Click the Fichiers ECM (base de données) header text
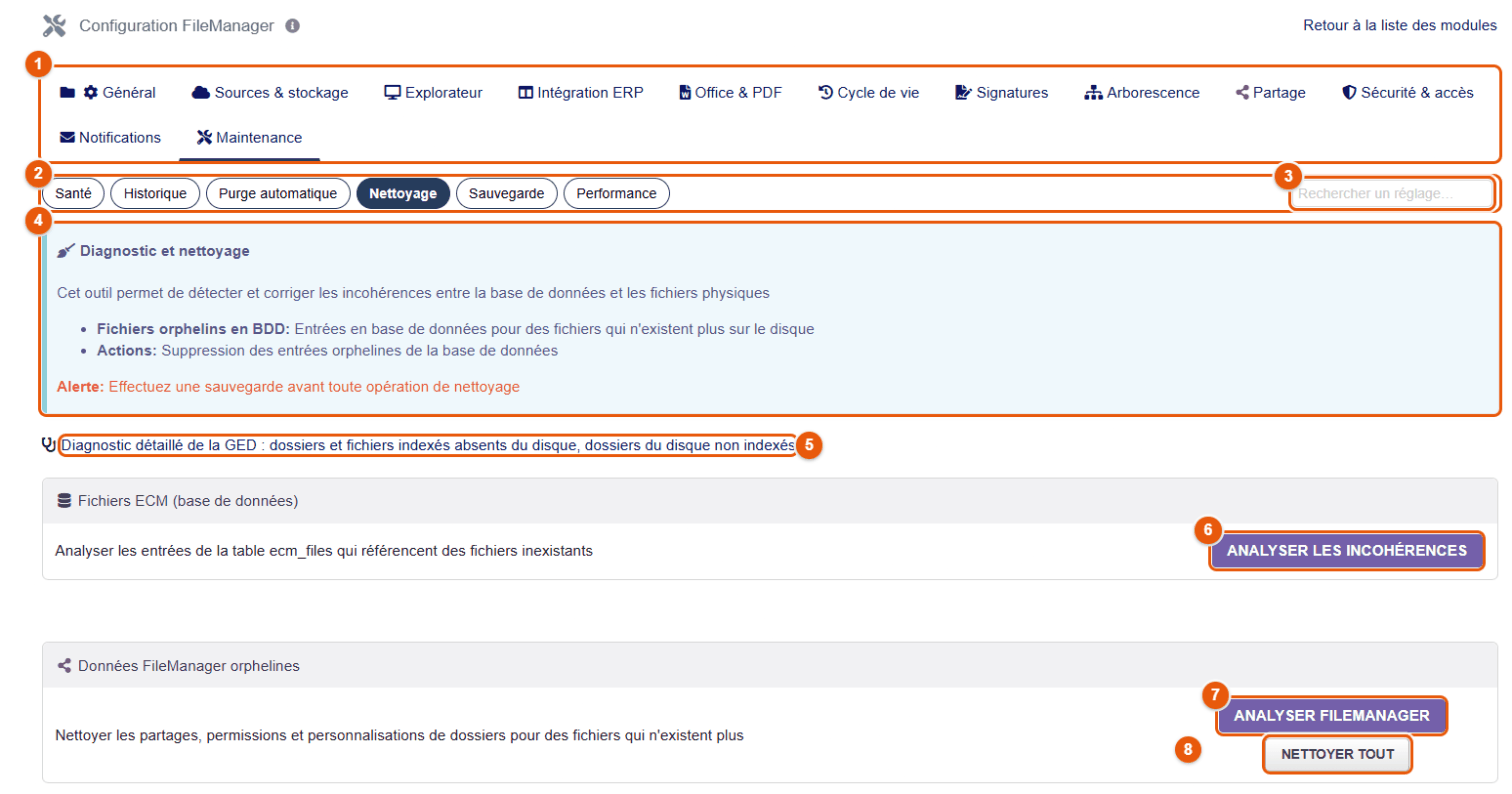The width and height of the screenshot is (1512, 794). click(x=188, y=501)
